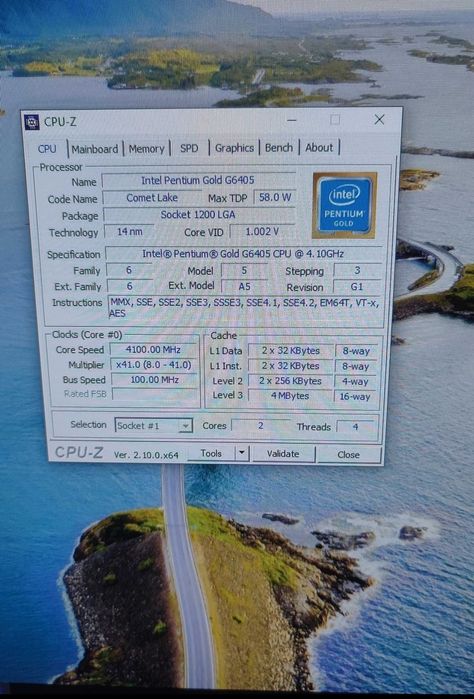Click the Tools button
The width and height of the screenshot is (474, 699).
(x=211, y=453)
